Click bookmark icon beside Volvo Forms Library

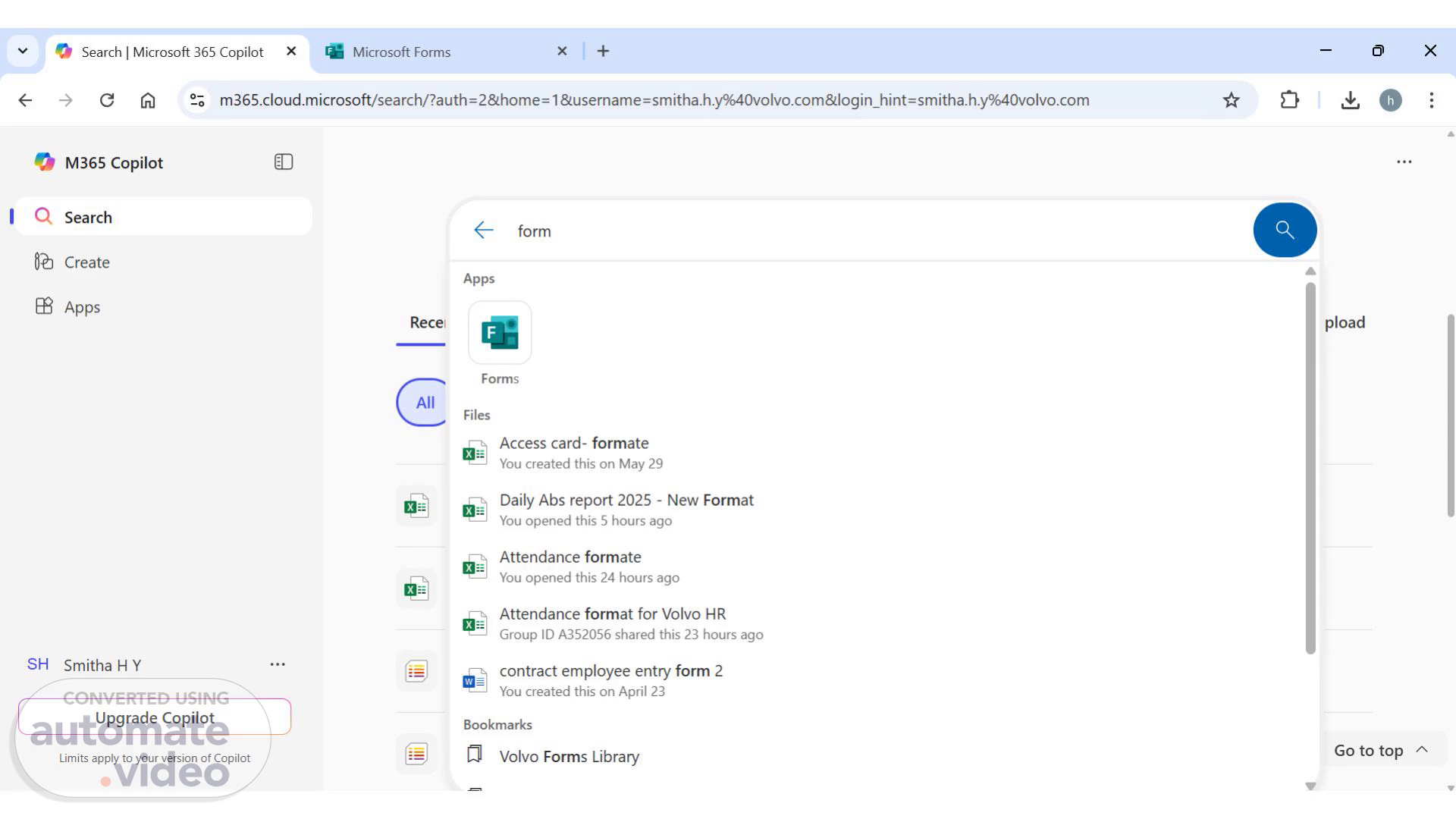point(475,754)
